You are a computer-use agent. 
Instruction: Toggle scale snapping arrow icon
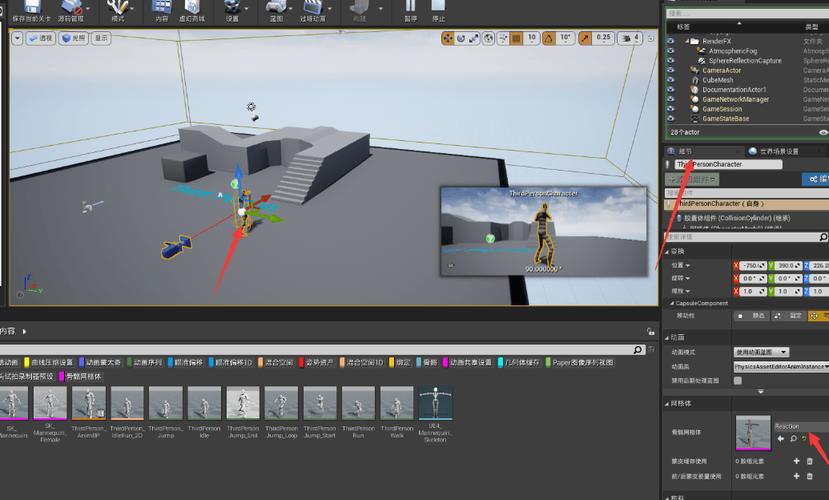pyautogui.click(x=585, y=38)
